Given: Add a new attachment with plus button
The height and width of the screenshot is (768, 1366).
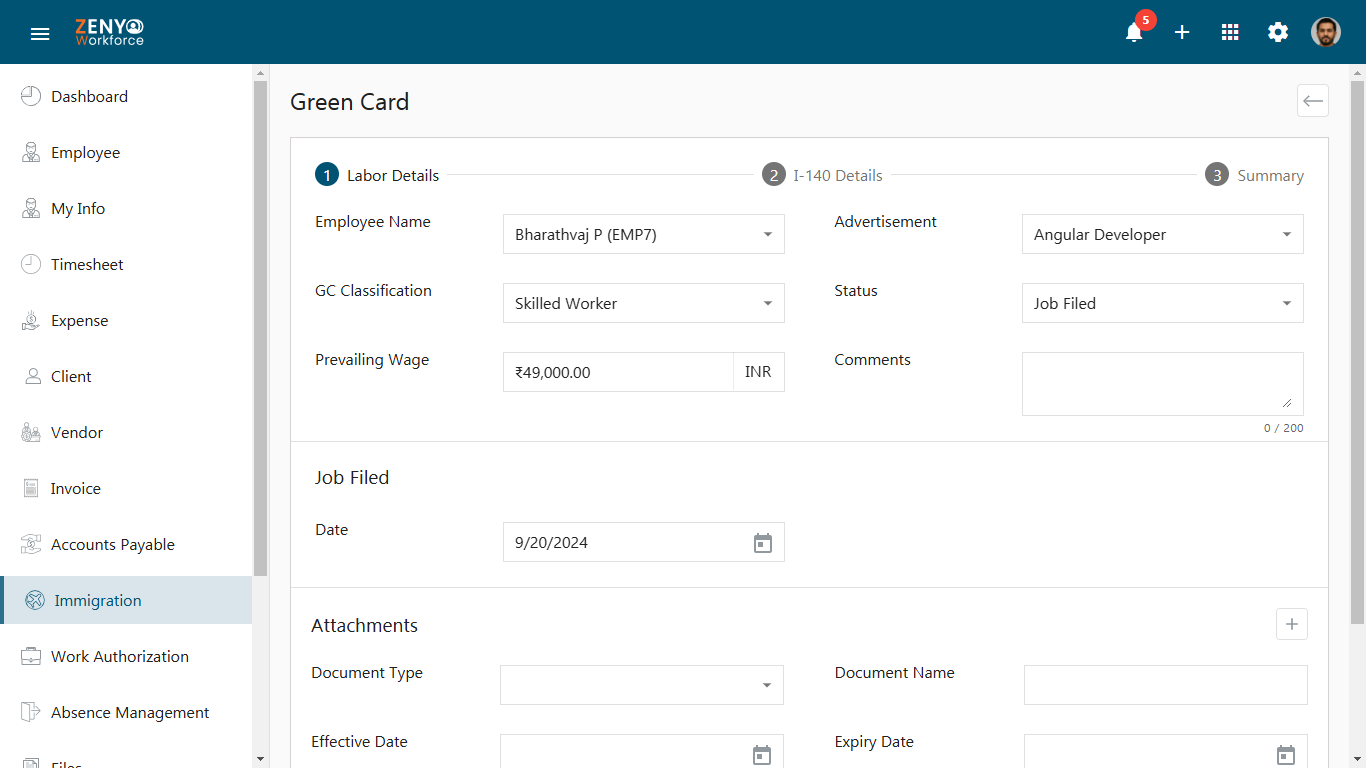Looking at the screenshot, I should pyautogui.click(x=1291, y=624).
